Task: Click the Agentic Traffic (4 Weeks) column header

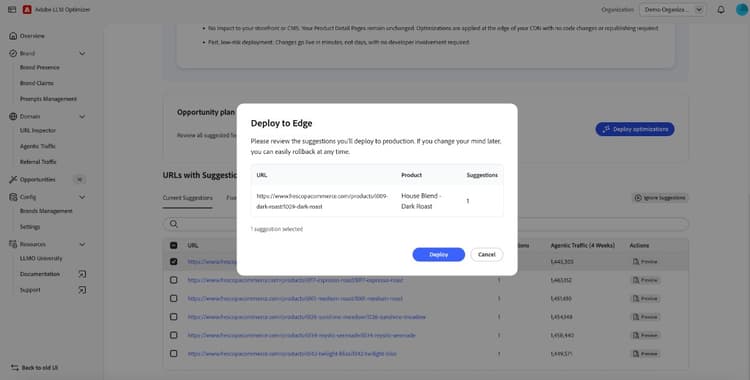Action: click(583, 245)
